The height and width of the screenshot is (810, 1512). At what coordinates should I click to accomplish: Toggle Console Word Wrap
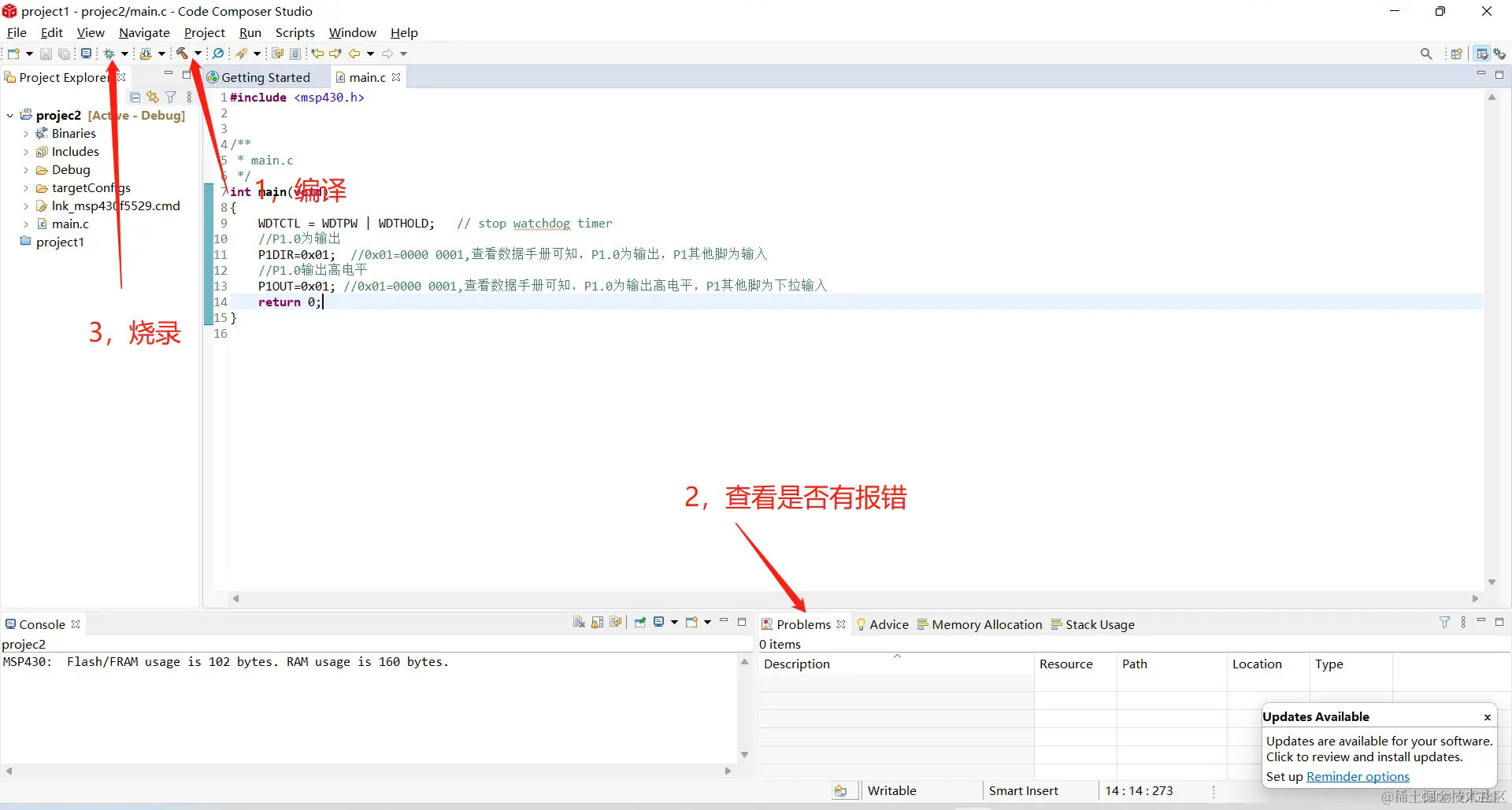click(x=616, y=623)
